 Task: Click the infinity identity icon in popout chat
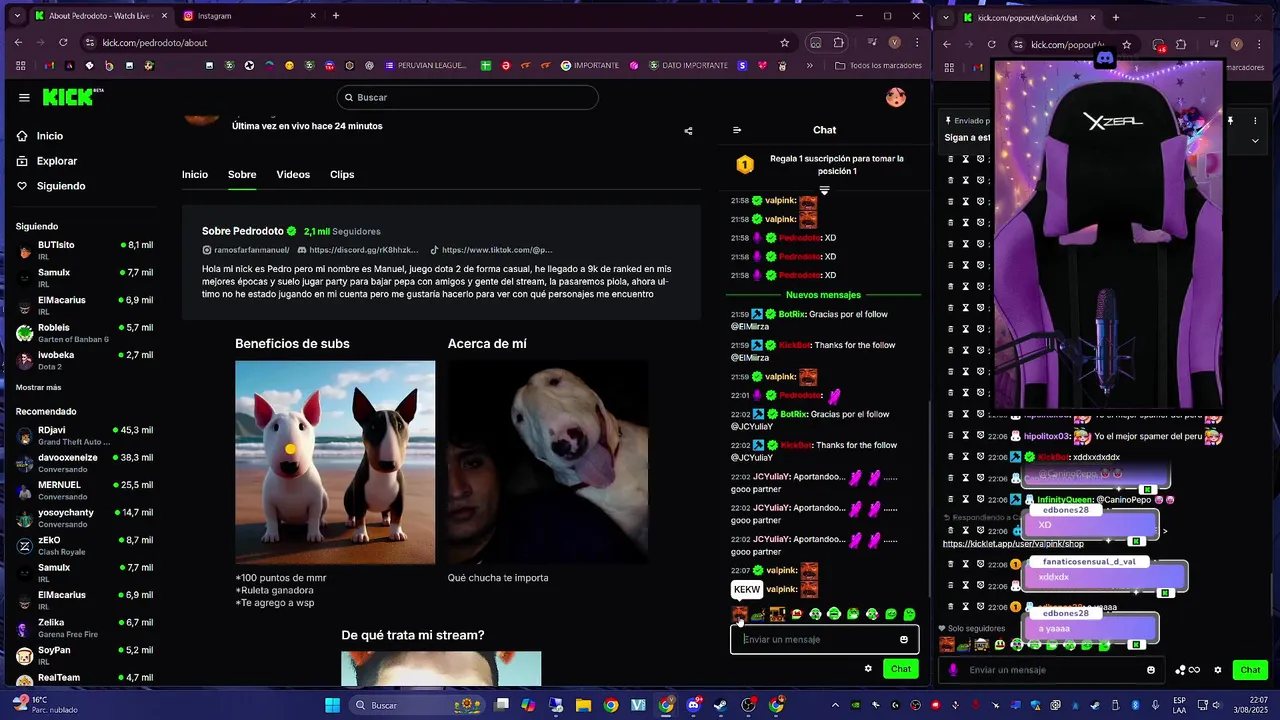1194,670
